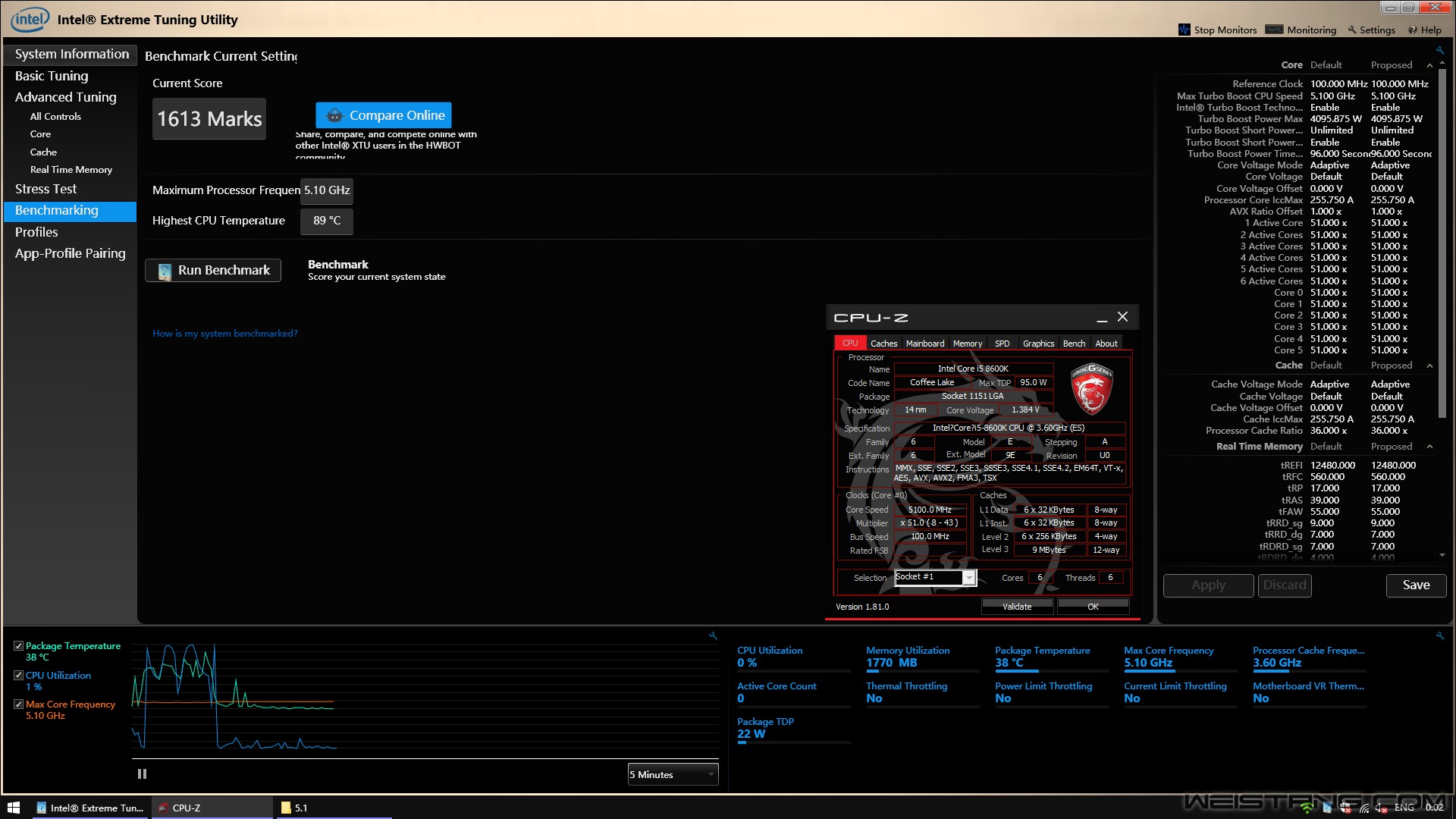The image size is (1456, 819).
Task: Open the Windows Start menu
Action: (x=13, y=808)
